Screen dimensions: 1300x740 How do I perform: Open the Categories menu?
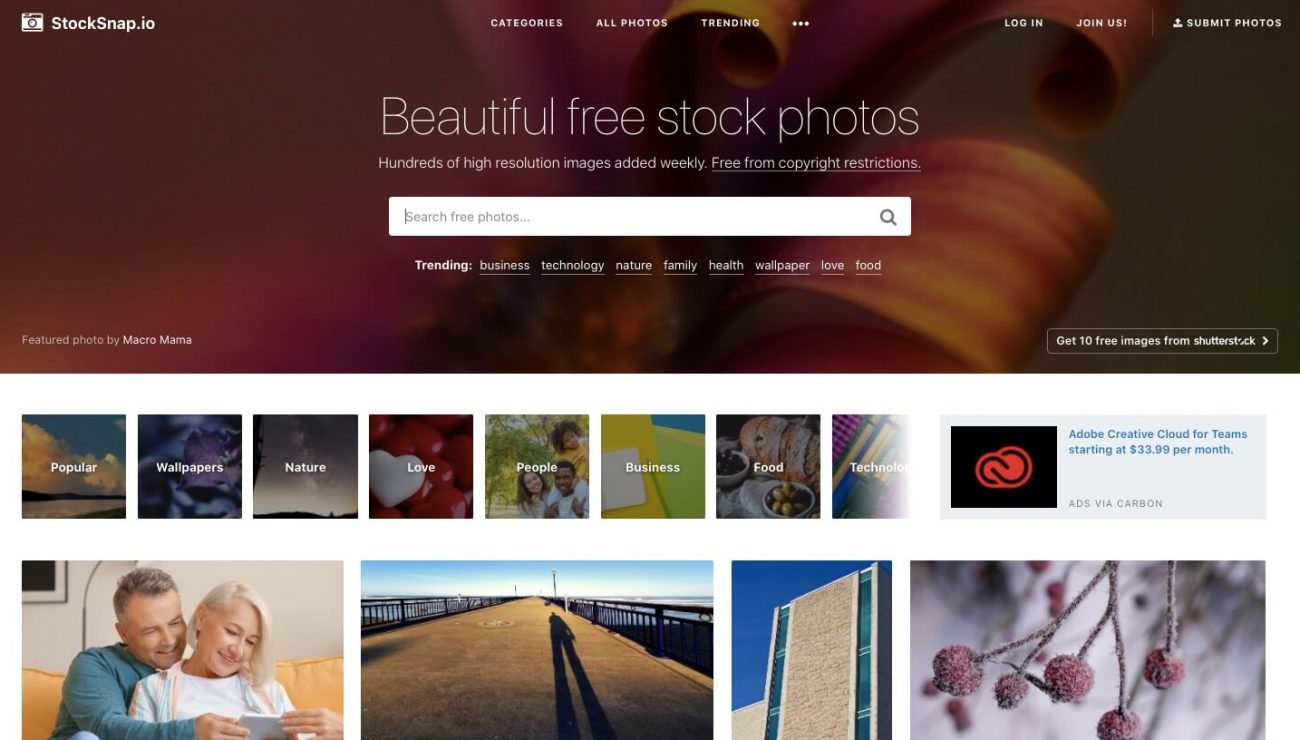click(x=526, y=23)
